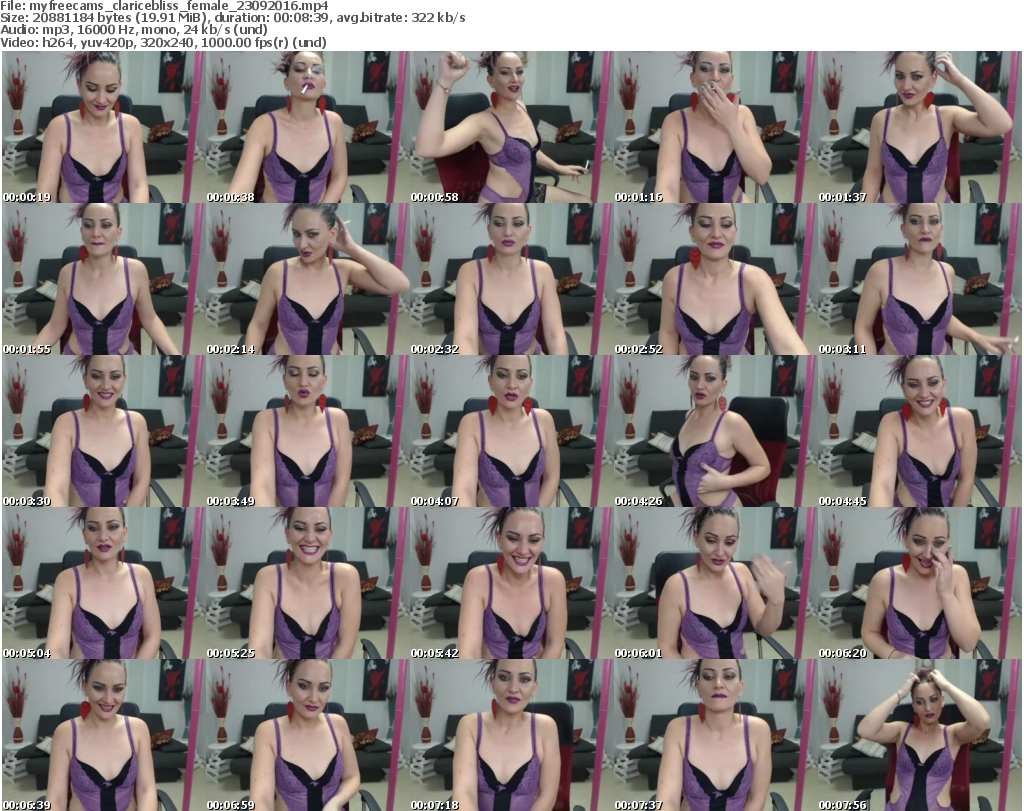Click the 00:02:32 video frame
The image size is (1024, 811).
[511, 279]
